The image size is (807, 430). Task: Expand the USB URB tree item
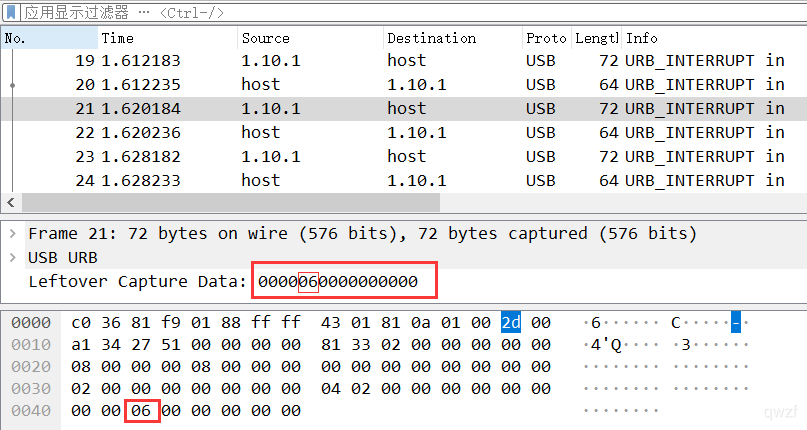coord(13,257)
